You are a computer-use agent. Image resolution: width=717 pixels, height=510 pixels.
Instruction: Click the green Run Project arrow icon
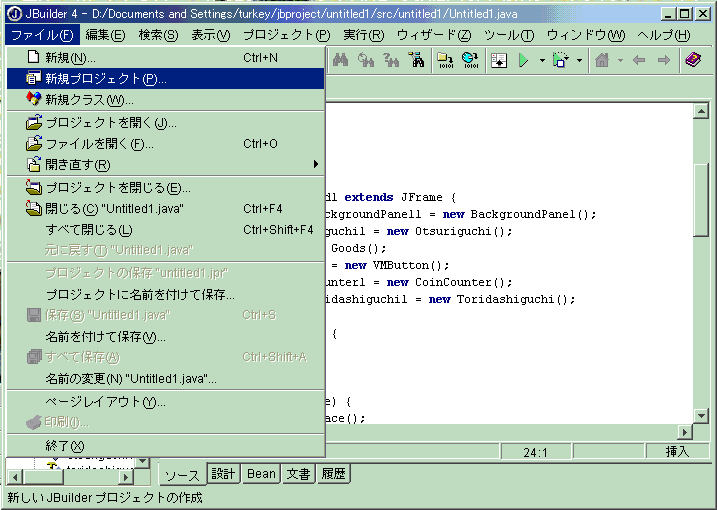tap(522, 60)
